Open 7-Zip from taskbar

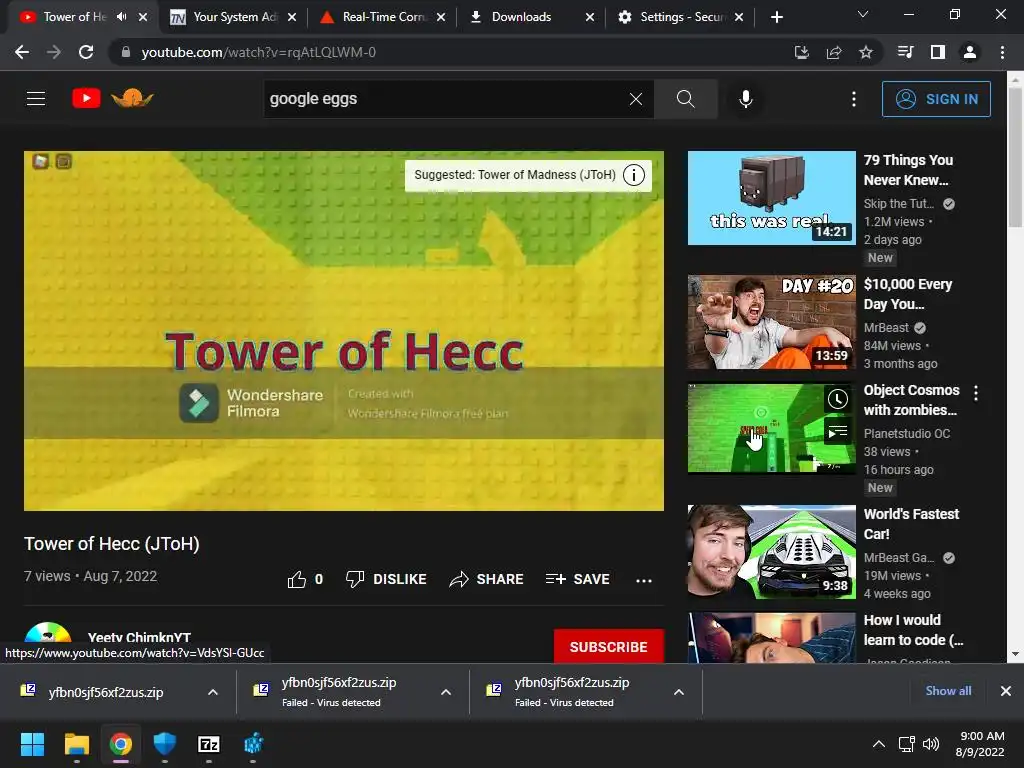209,744
